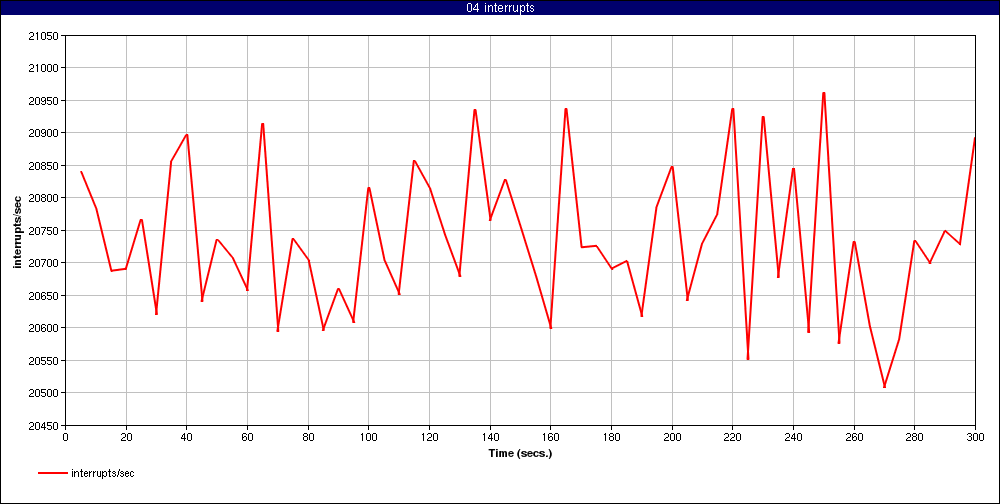This screenshot has width=1000, height=504.
Task: Click the 20450 y-axis label
Action: [x=43, y=426]
